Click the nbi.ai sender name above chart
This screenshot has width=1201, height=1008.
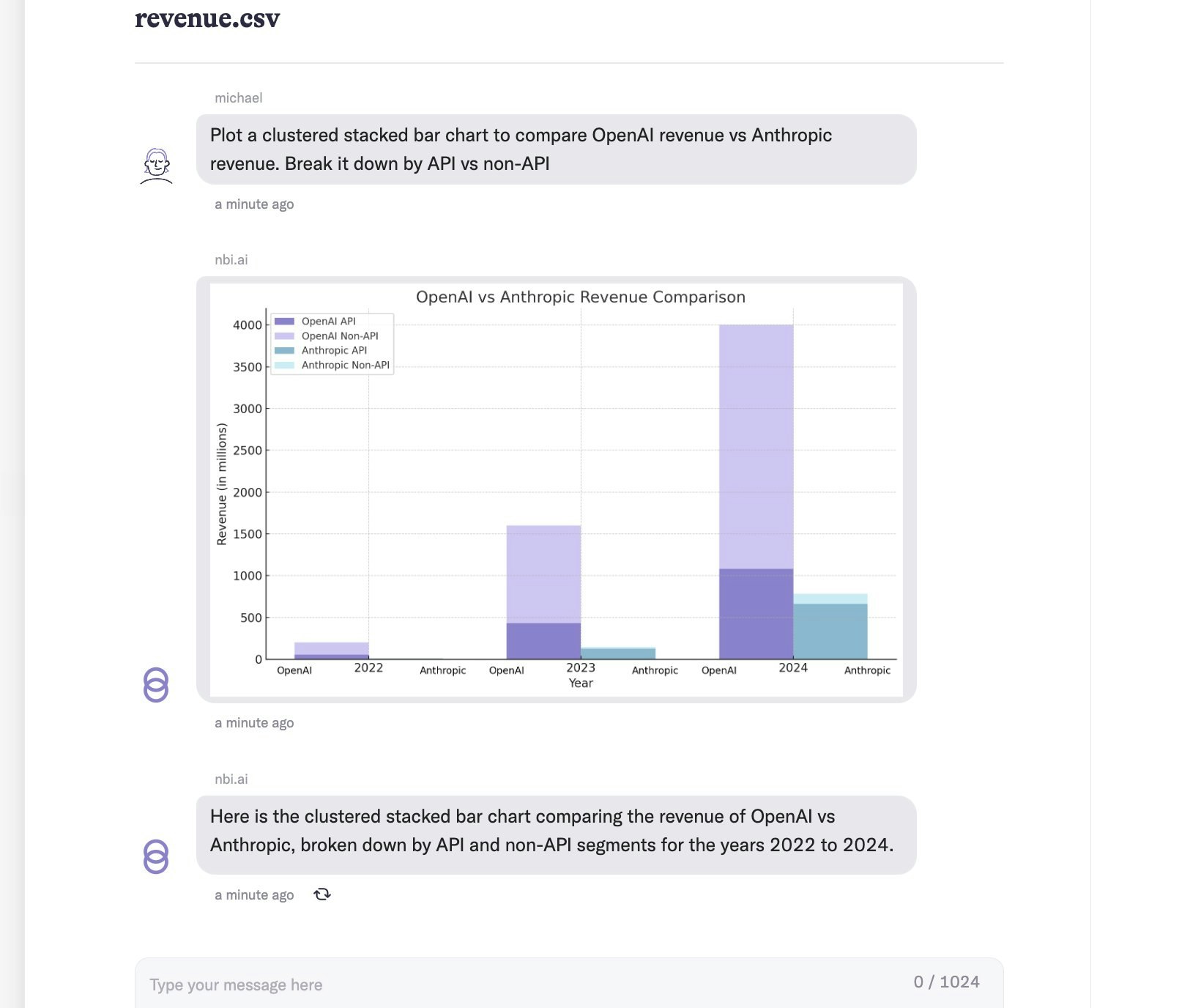[231, 259]
